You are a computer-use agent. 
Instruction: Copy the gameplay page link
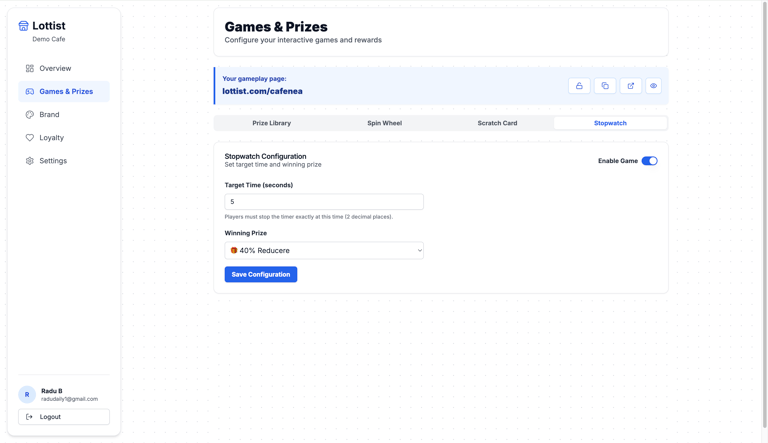(605, 86)
